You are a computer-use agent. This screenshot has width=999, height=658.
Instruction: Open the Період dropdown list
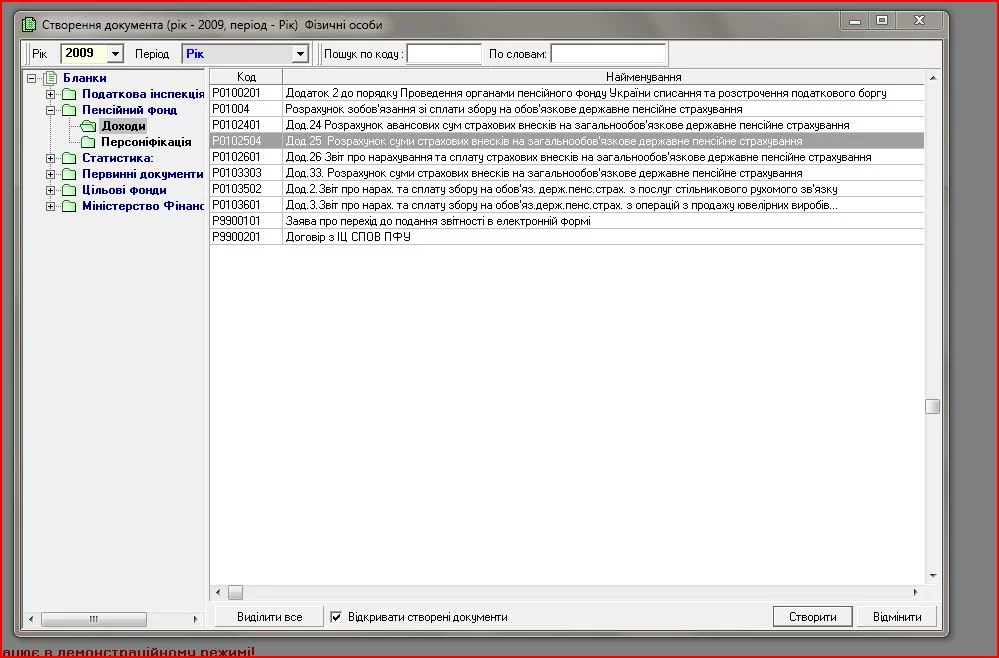click(300, 54)
